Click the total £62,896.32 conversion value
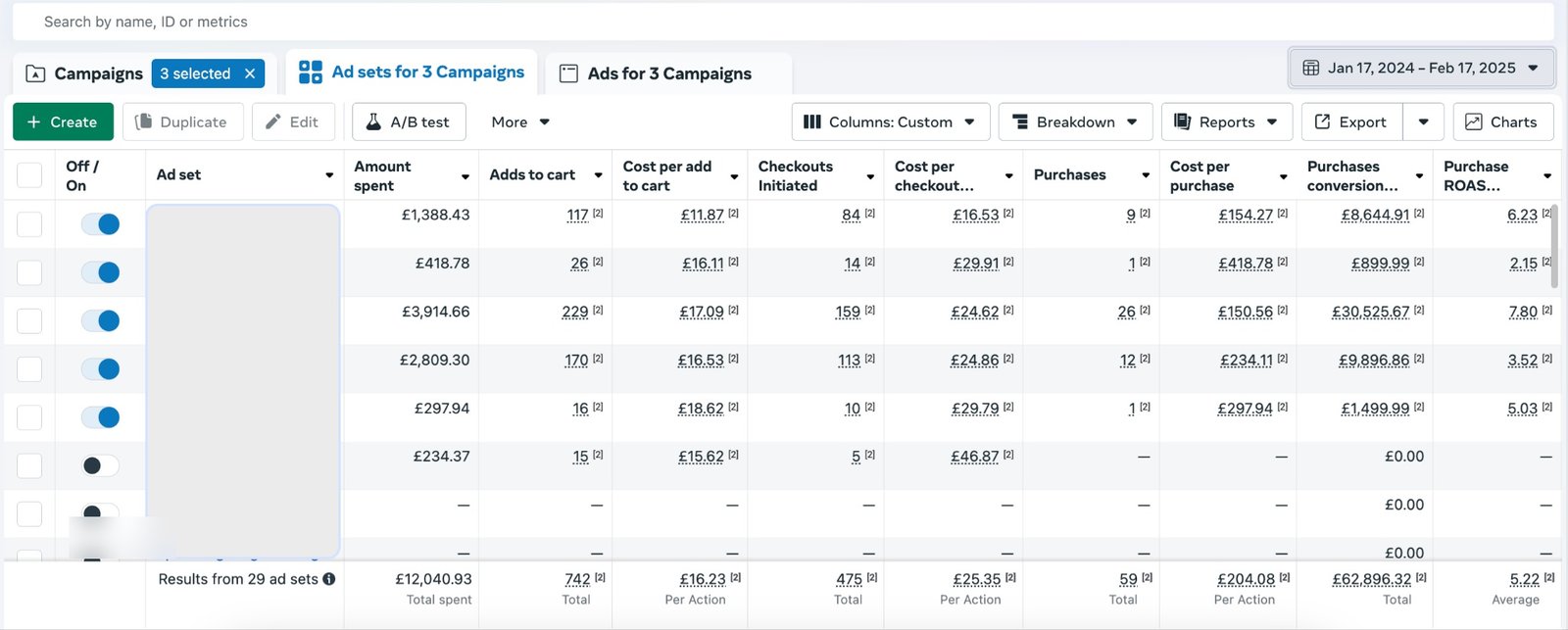This screenshot has height=630, width=1568. [1370, 579]
